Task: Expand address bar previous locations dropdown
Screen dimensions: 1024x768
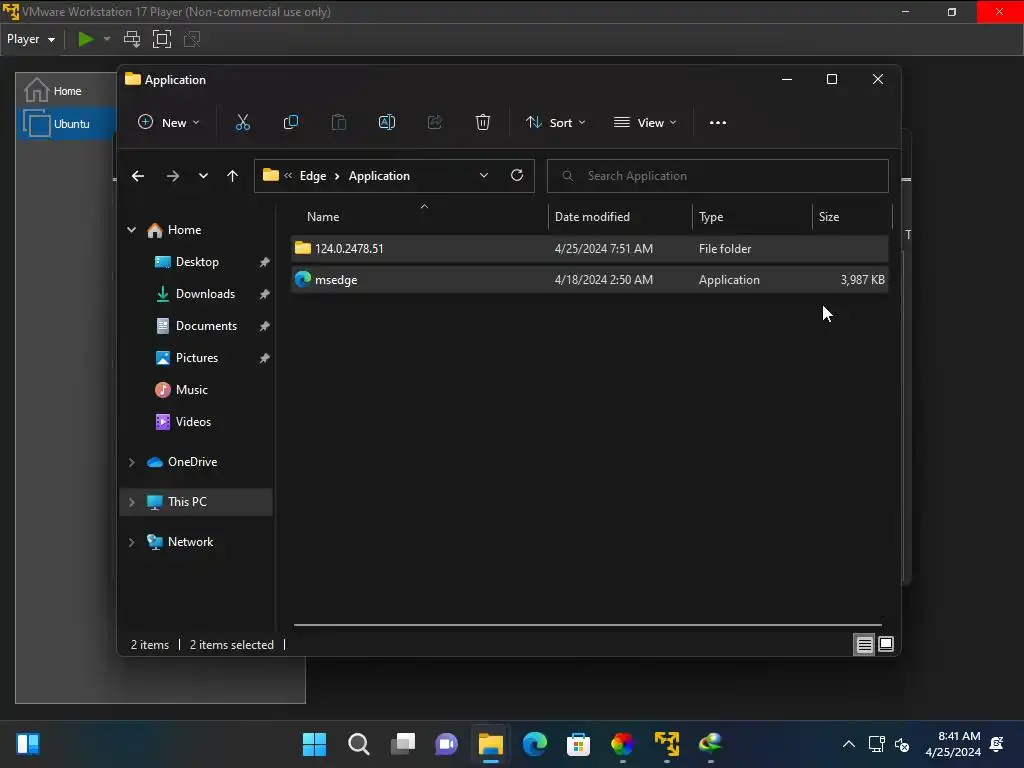Action: [484, 175]
